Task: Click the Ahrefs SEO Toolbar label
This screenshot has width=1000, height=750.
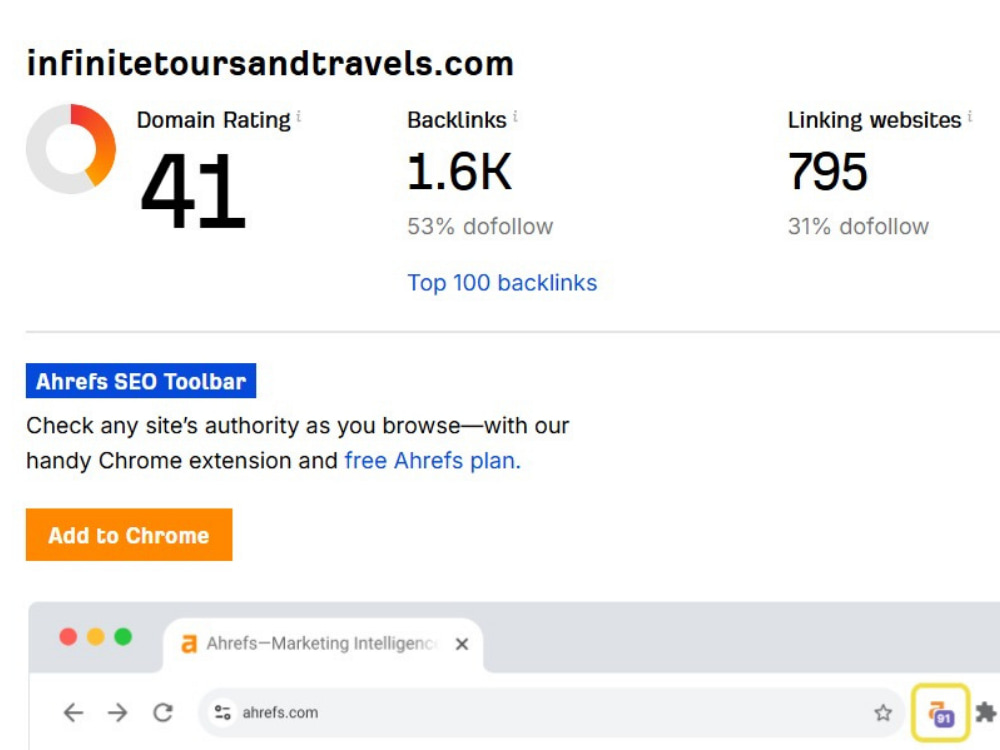Action: (141, 381)
